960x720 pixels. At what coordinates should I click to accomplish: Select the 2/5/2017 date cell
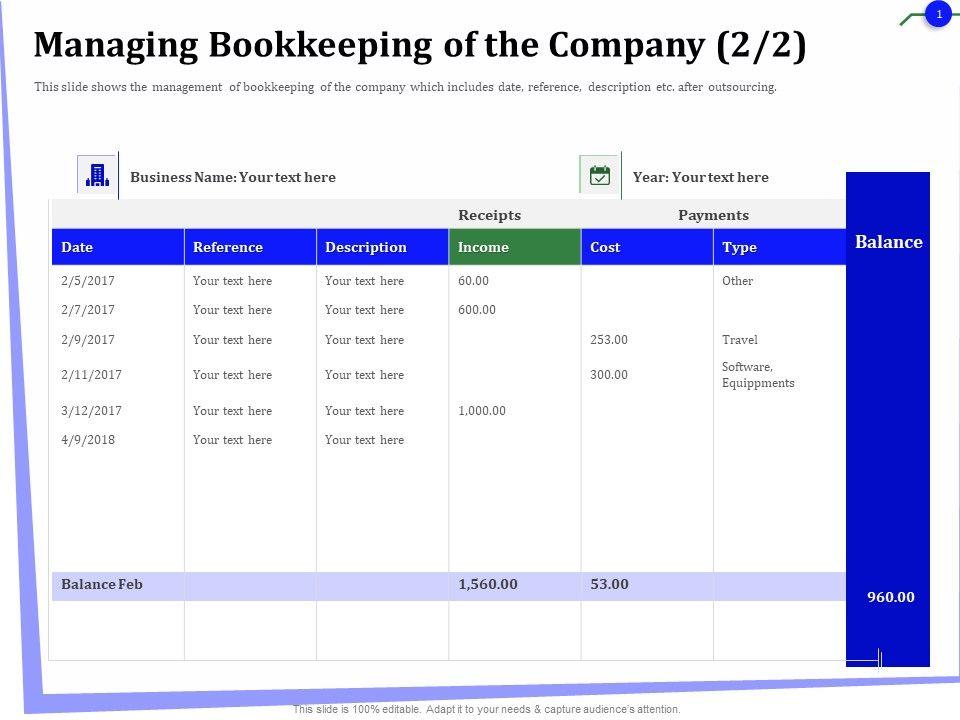pos(88,281)
